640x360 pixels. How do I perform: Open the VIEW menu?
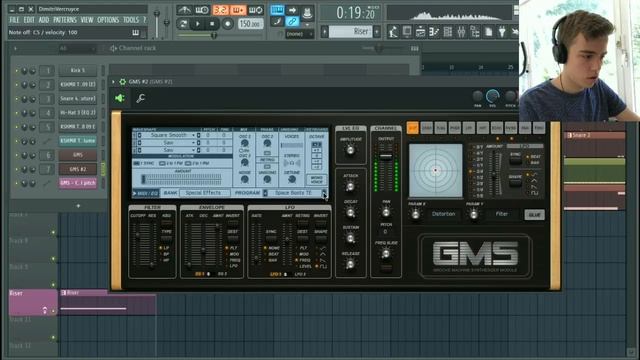pyautogui.click(x=87, y=20)
